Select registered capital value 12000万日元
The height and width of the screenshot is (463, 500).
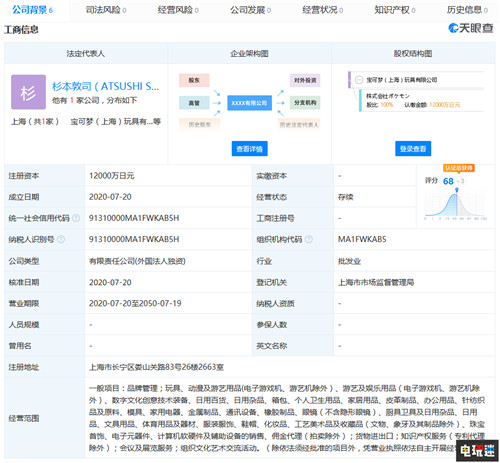[x=112, y=176]
